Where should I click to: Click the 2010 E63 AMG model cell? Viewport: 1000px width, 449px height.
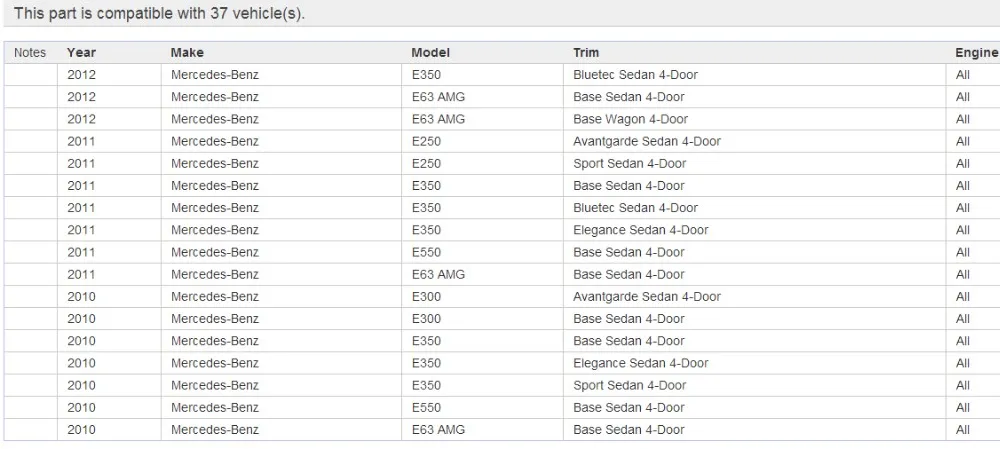click(438, 429)
